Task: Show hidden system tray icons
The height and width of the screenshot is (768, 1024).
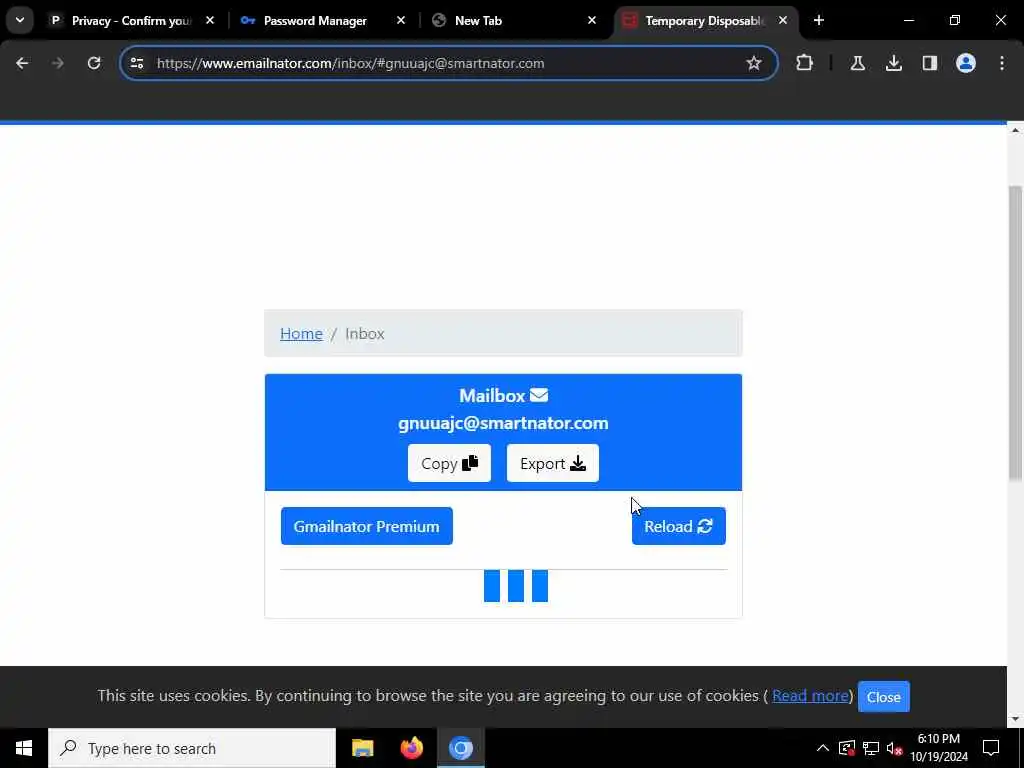Action: pyautogui.click(x=822, y=748)
